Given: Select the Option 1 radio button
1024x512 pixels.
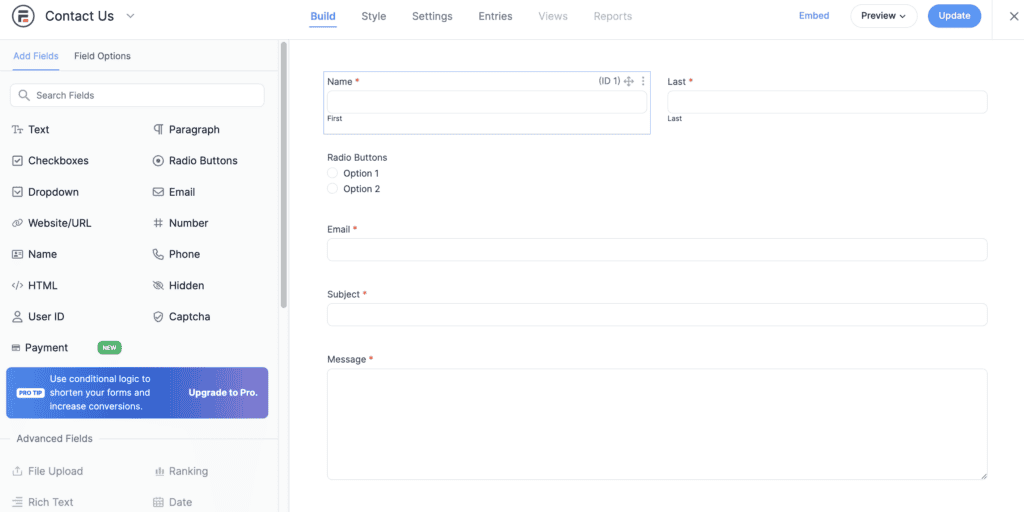Looking at the screenshot, I should 332,173.
